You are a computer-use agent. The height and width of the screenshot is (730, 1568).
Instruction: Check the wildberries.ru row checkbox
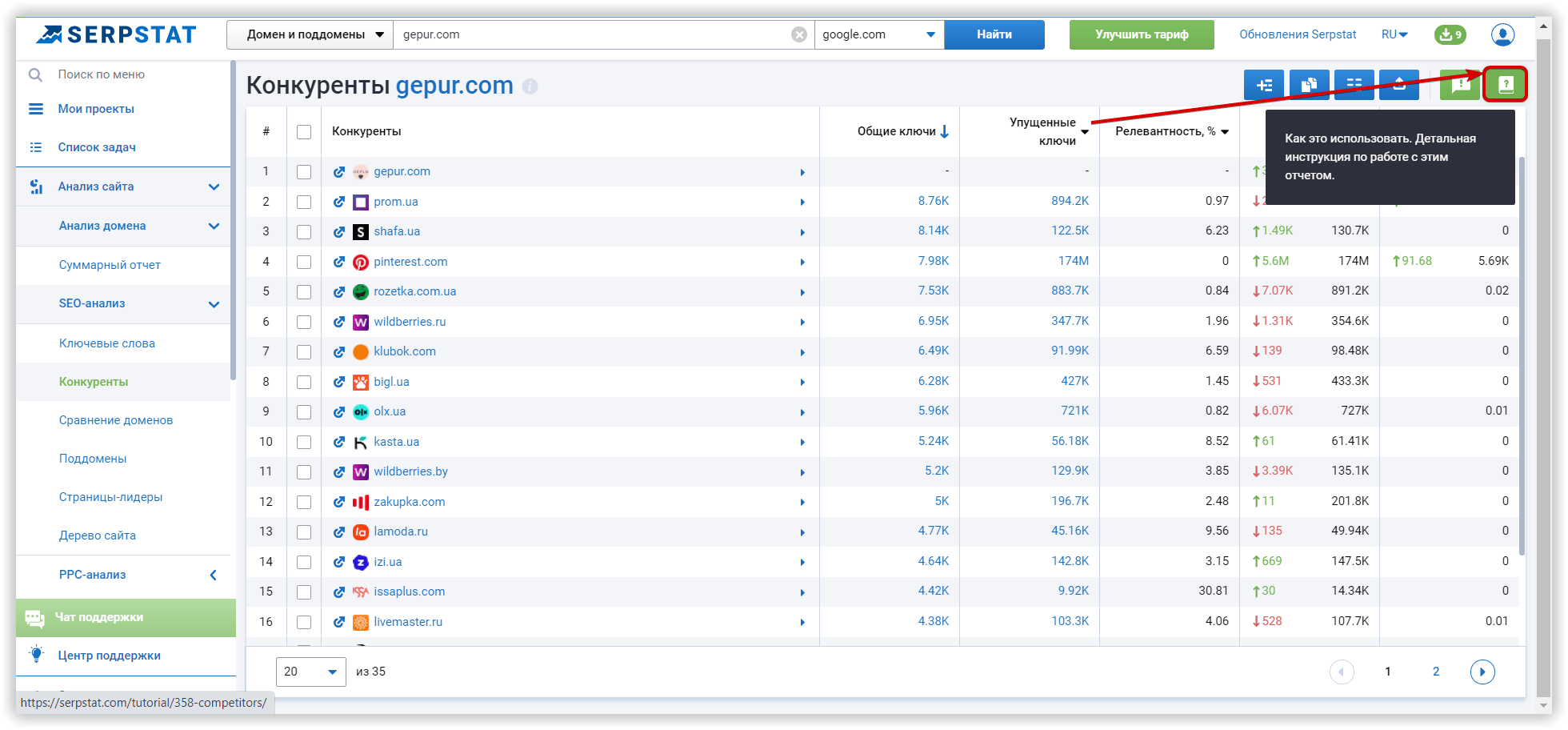tap(304, 322)
